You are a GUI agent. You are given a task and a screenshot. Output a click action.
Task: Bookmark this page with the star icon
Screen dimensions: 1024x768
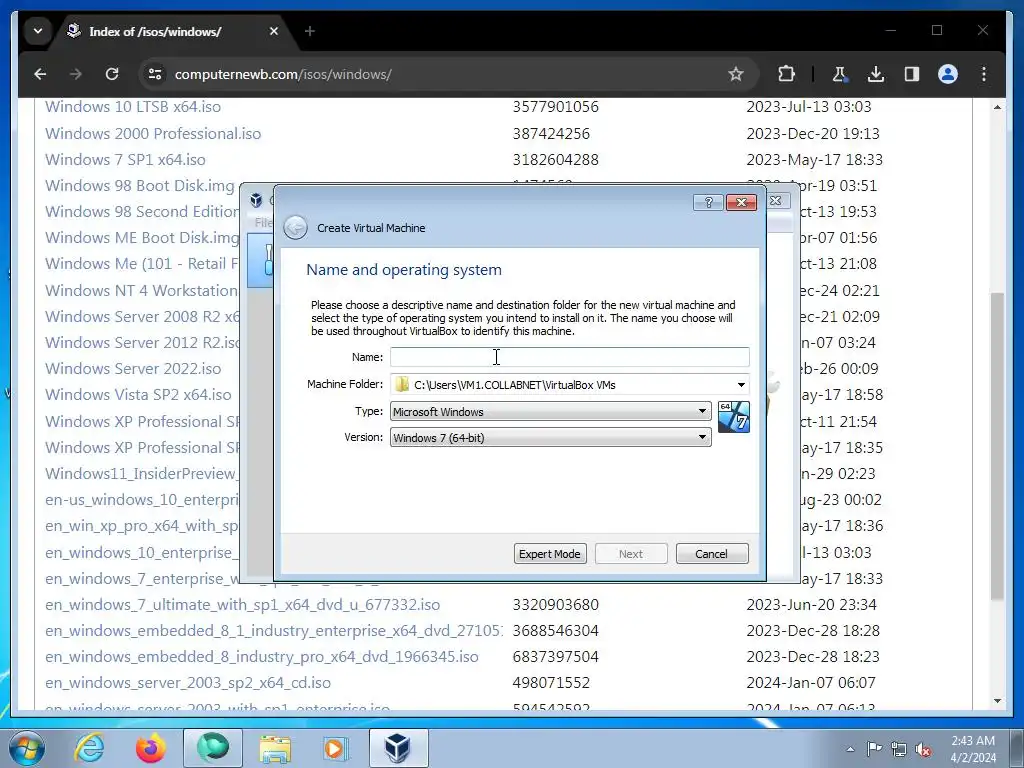tap(735, 74)
